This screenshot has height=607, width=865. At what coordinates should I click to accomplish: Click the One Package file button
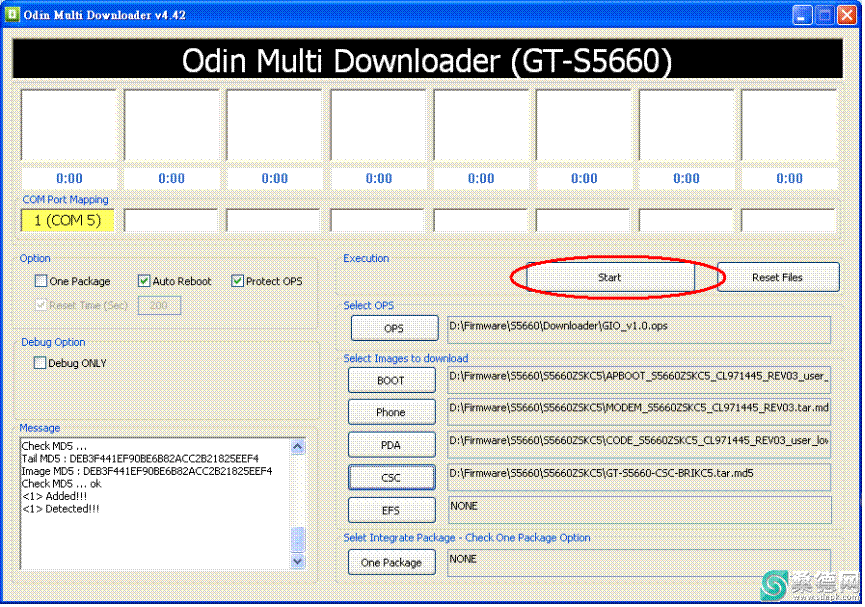(391, 562)
